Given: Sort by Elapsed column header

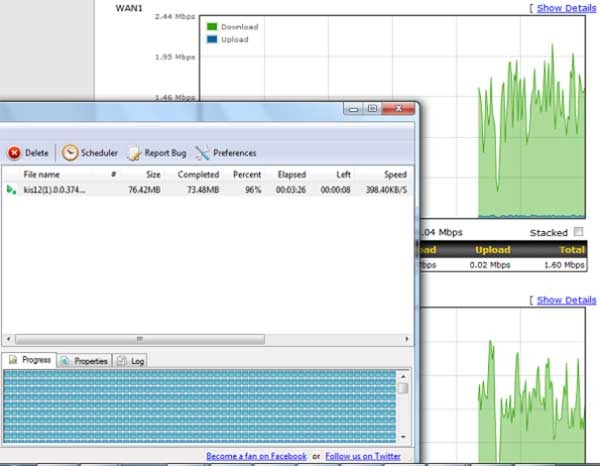Looking at the screenshot, I should tap(292, 174).
